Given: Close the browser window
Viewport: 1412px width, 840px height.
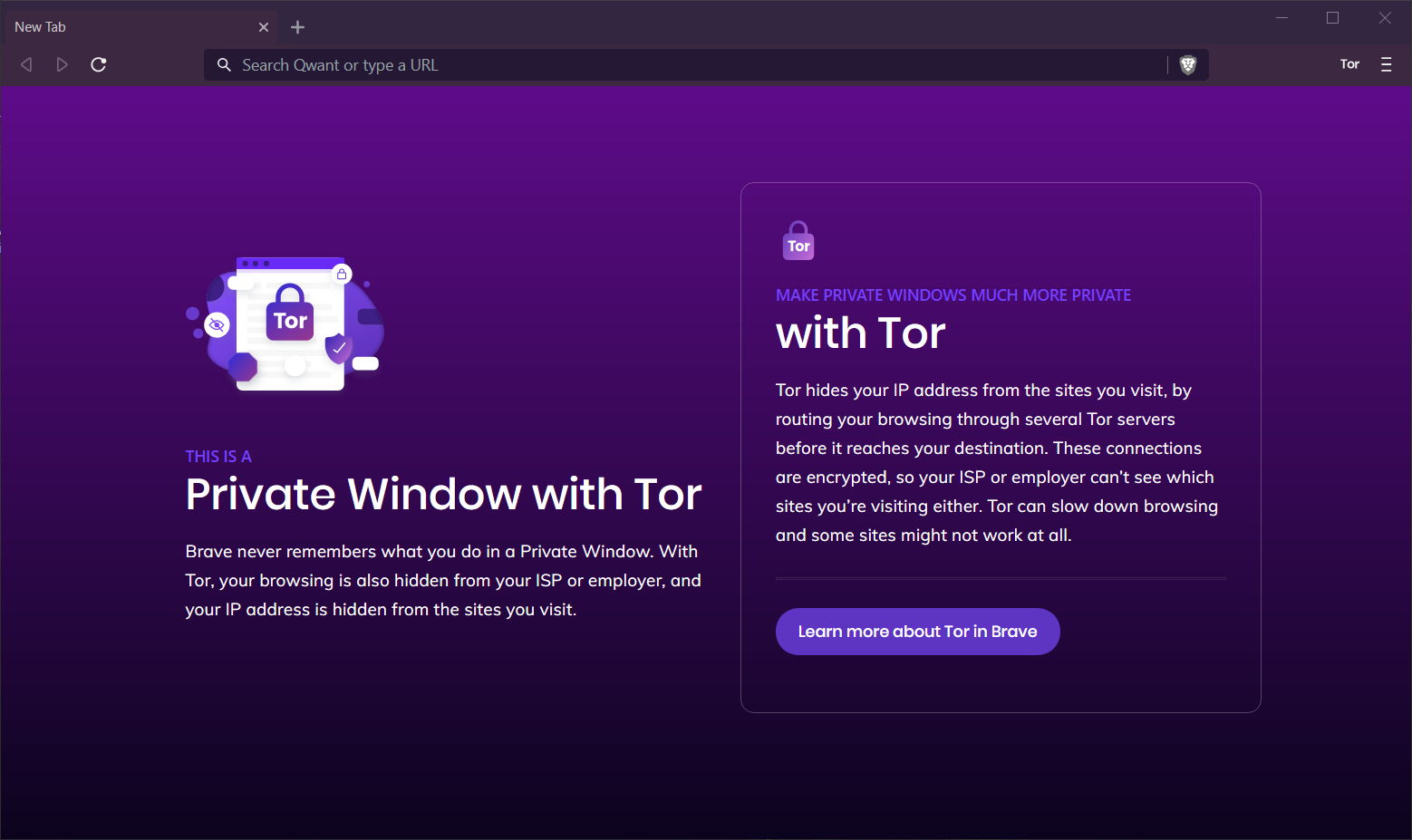Looking at the screenshot, I should point(1385,18).
